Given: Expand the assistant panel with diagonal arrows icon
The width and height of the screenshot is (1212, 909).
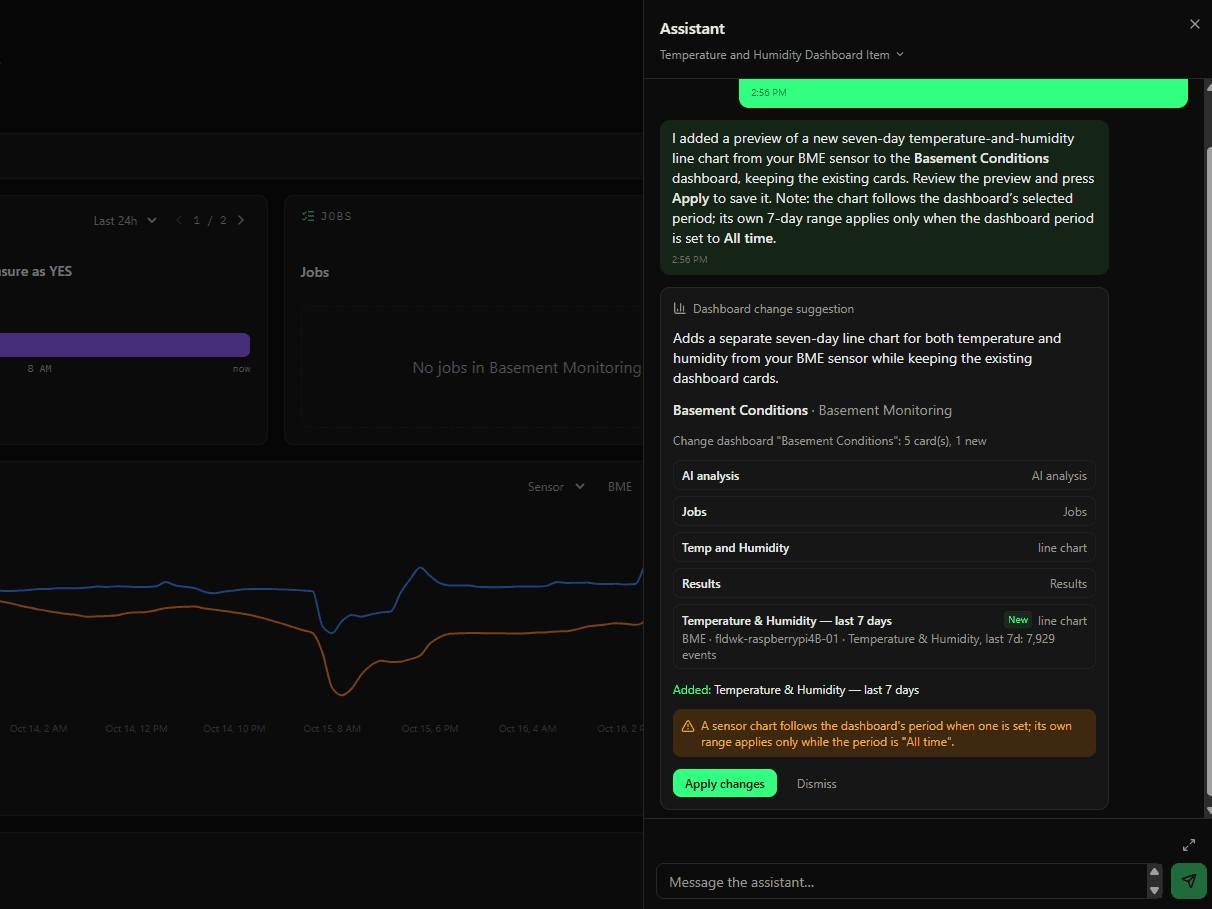Looking at the screenshot, I should (x=1189, y=845).
